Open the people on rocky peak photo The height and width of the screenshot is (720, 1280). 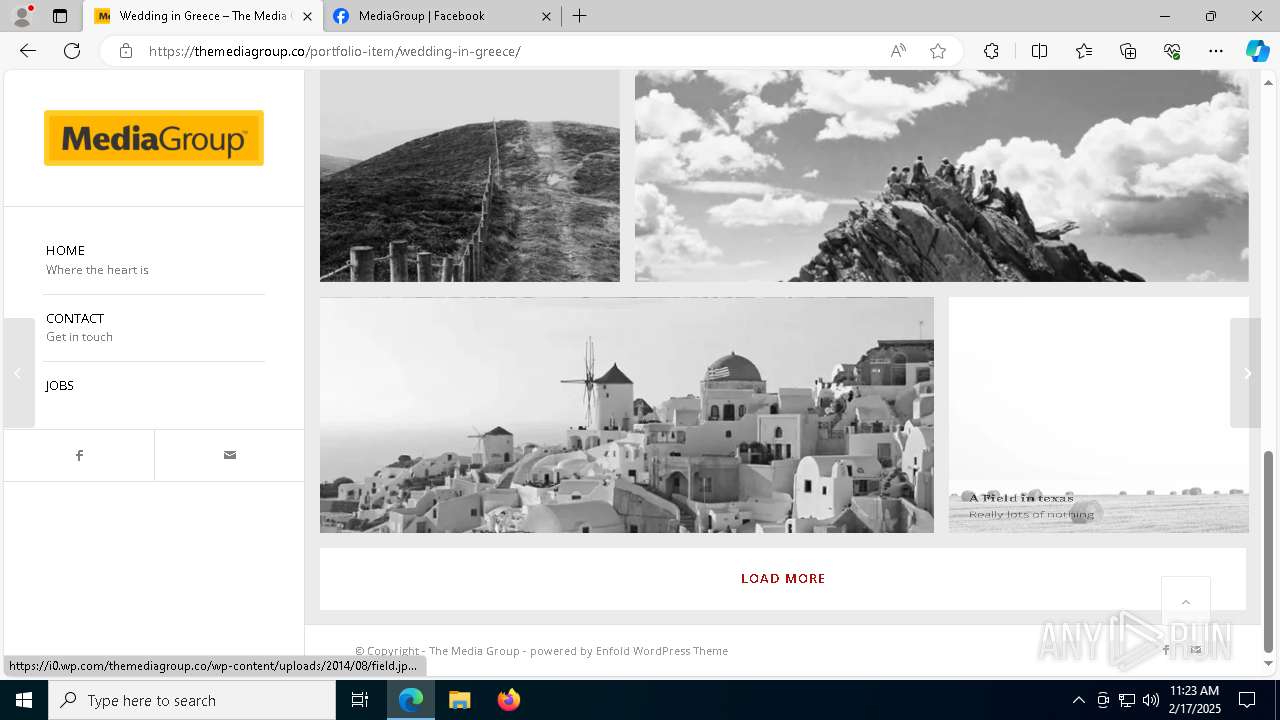pyautogui.click(x=942, y=176)
